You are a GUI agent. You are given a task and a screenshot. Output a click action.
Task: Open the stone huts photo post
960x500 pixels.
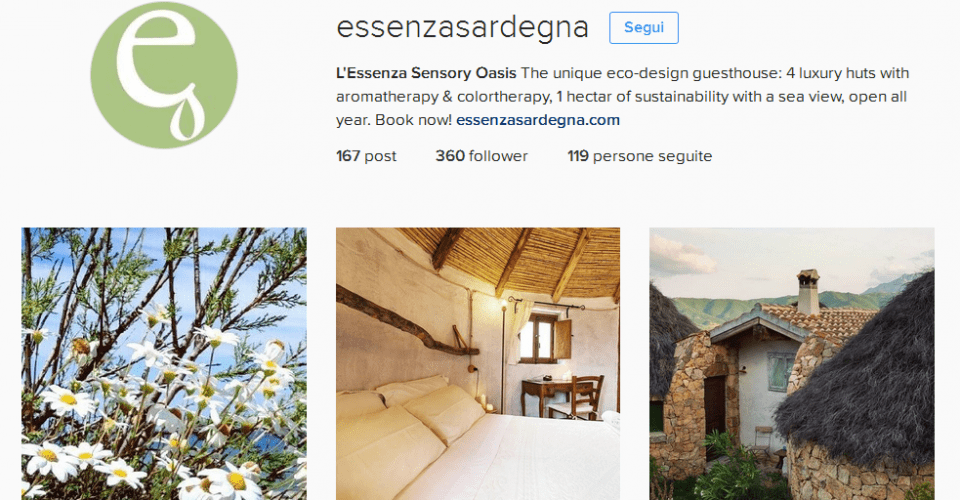click(x=792, y=364)
